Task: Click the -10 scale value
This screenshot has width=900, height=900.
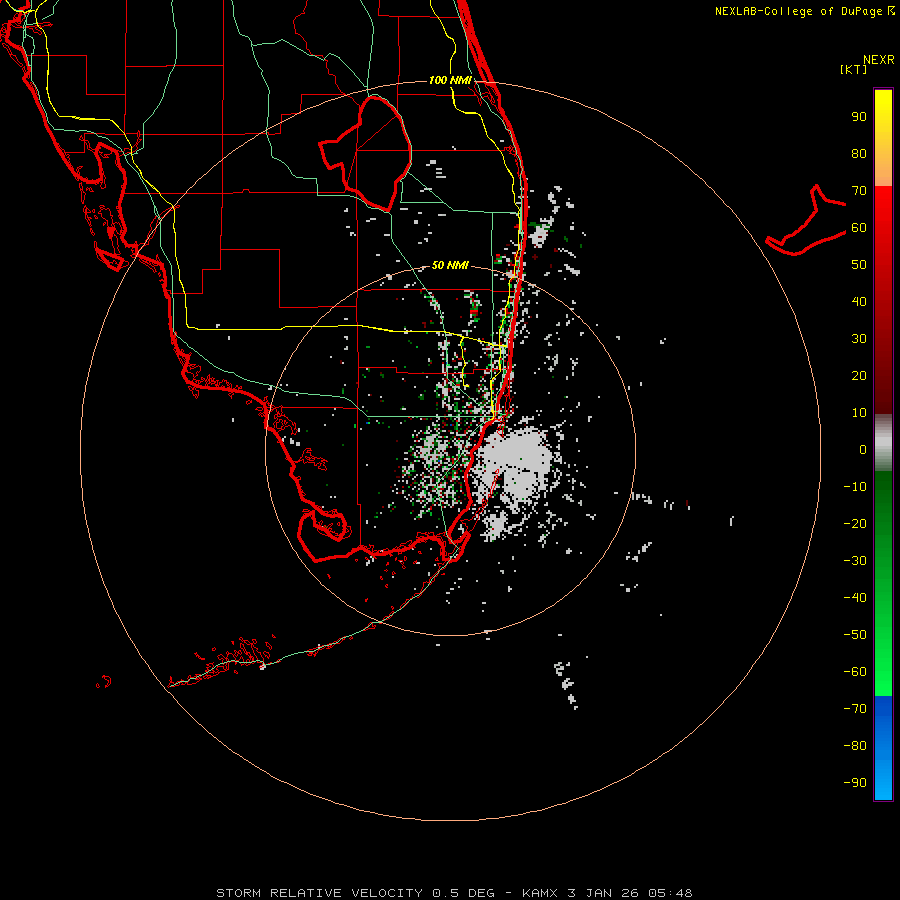Action: pyautogui.click(x=855, y=487)
